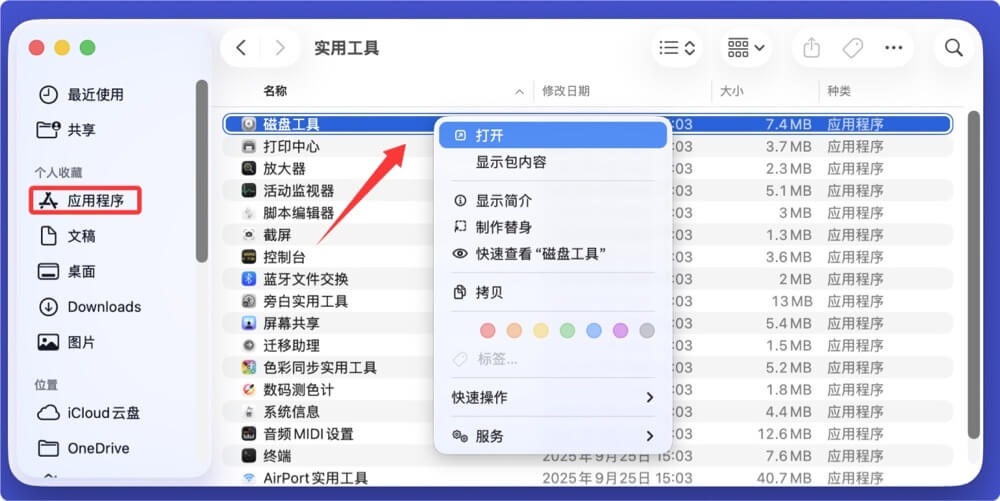This screenshot has width=1000, height=501.
Task: Apply the red tag color
Action: point(488,330)
